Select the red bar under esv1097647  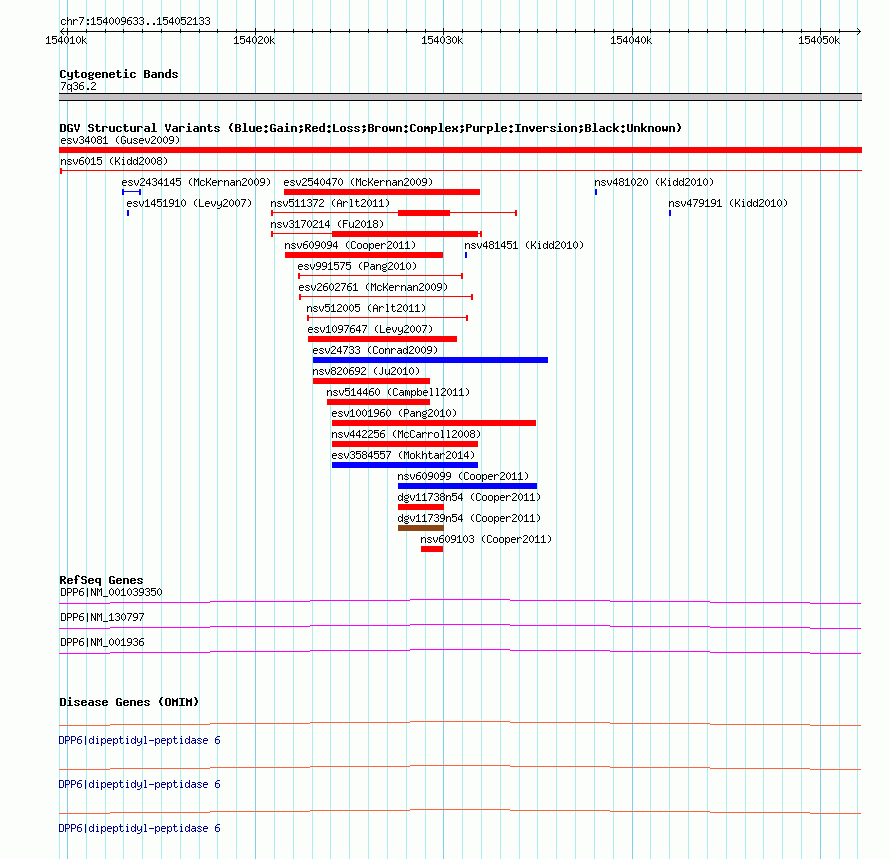coord(383,339)
